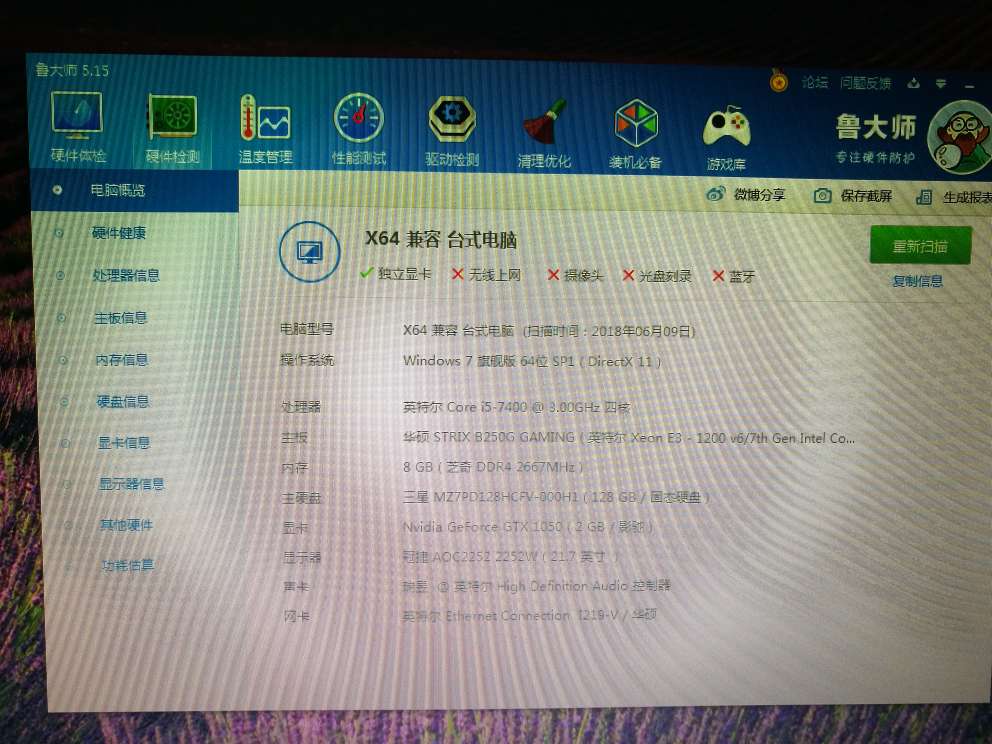The image size is (992, 744).
Task: Click 光盘刻录 status label
Action: (x=666, y=276)
